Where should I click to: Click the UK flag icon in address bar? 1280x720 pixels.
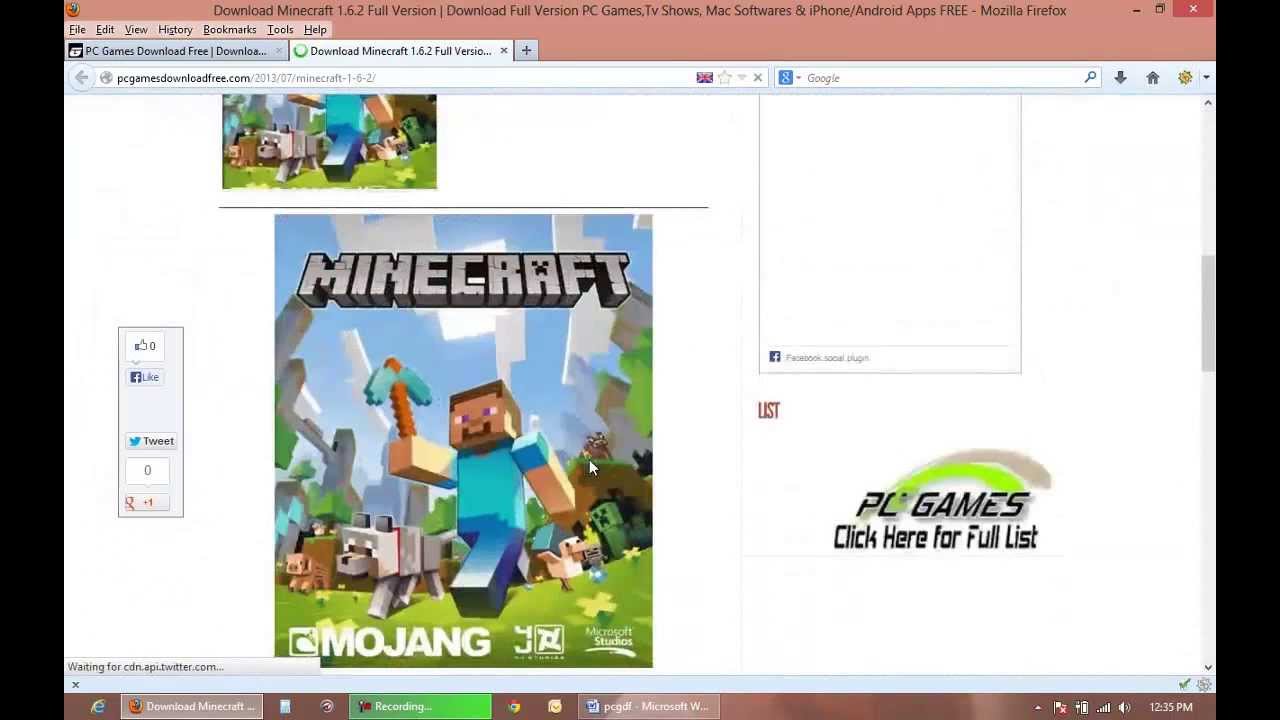704,78
